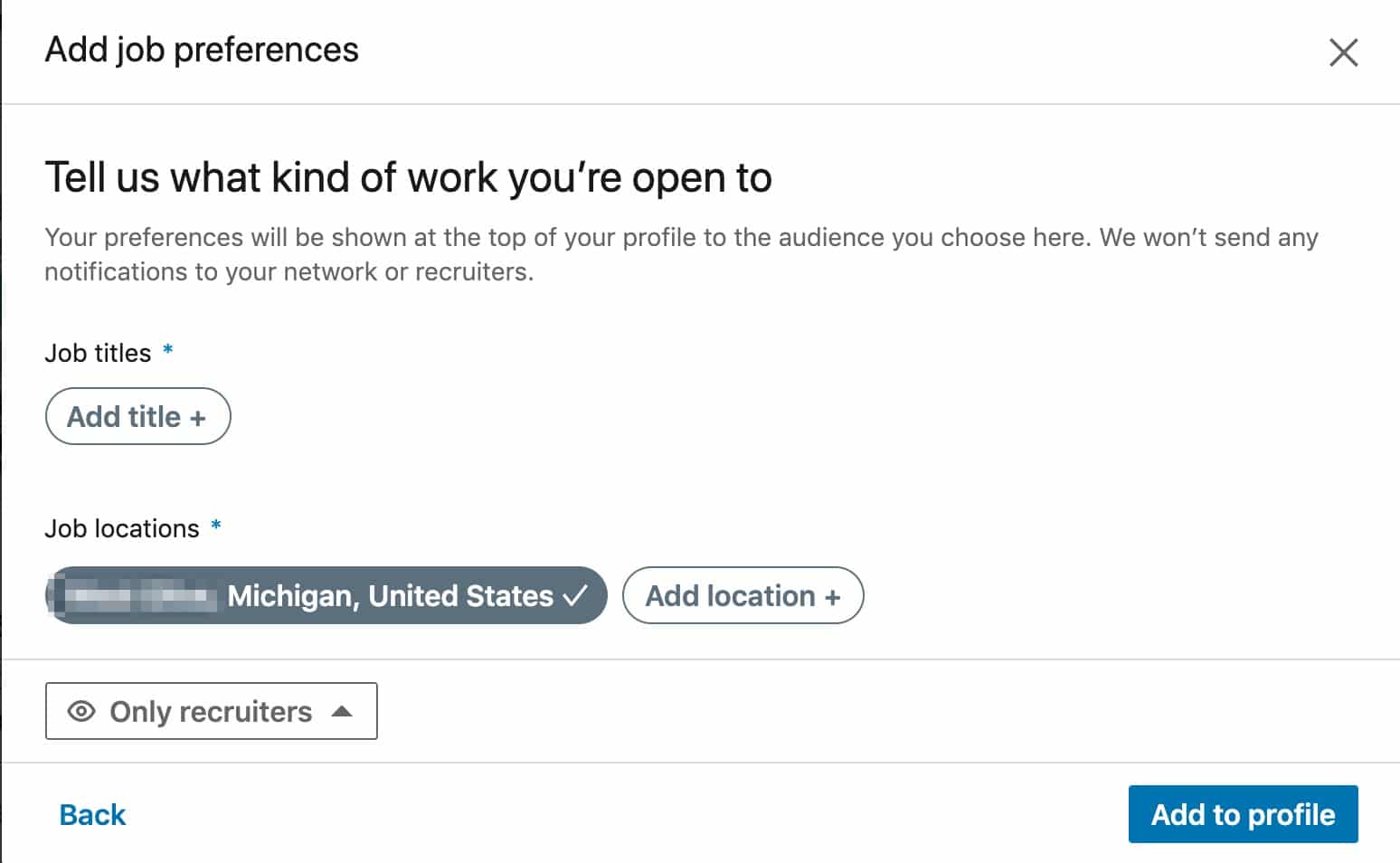
Task: Click the blurred city name in the location chip
Action: coord(137,596)
